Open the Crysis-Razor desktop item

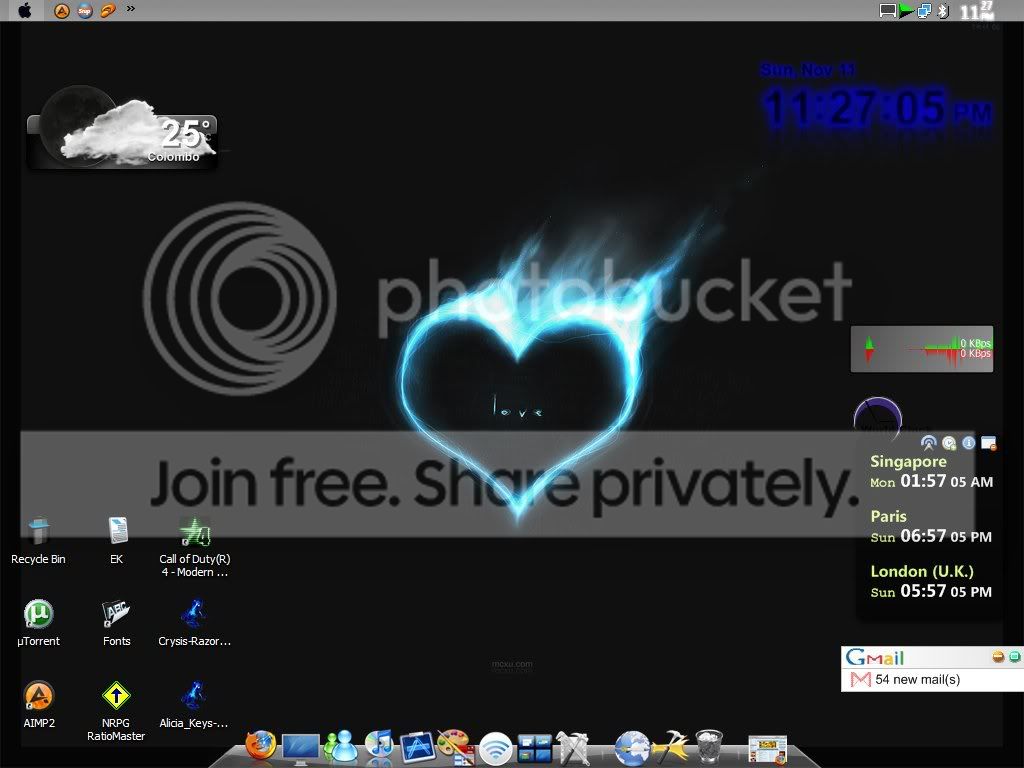pyautogui.click(x=195, y=623)
